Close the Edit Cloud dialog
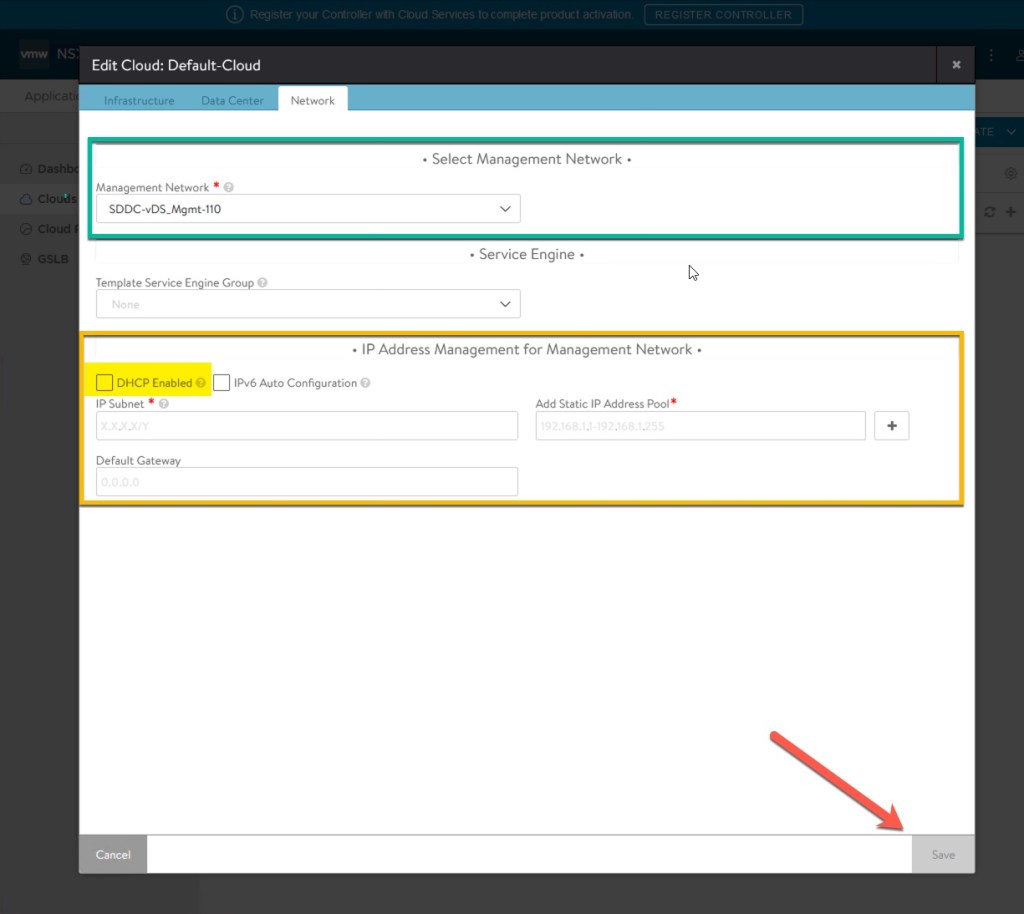 coord(956,65)
